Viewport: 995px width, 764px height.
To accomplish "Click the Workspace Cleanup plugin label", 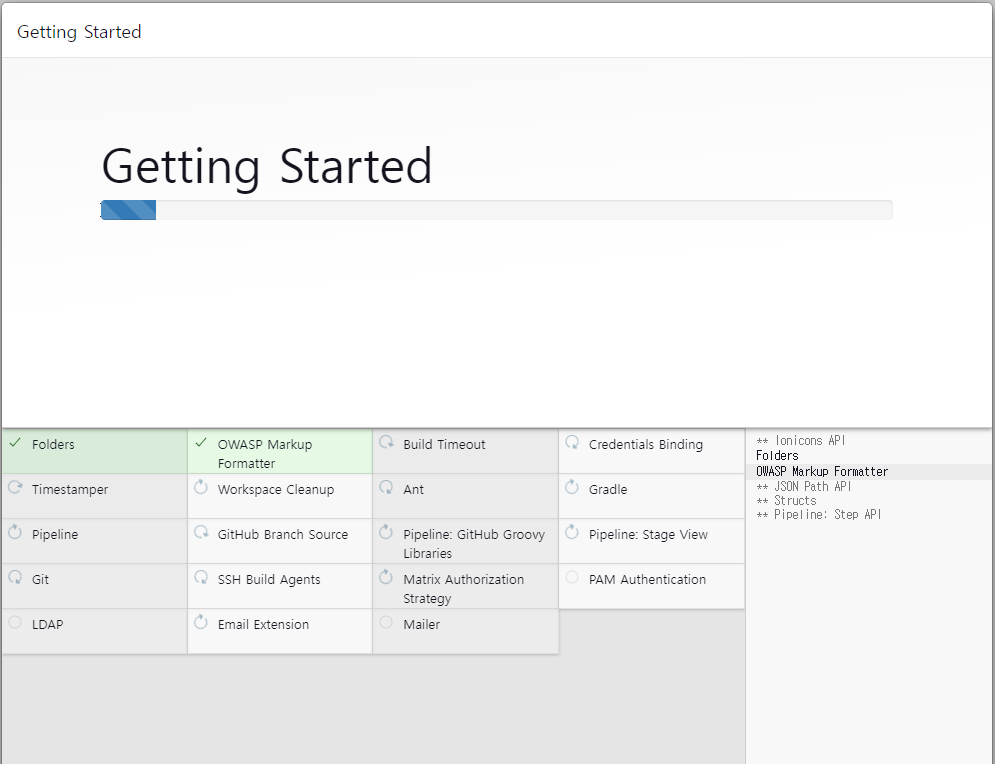I will pos(276,490).
